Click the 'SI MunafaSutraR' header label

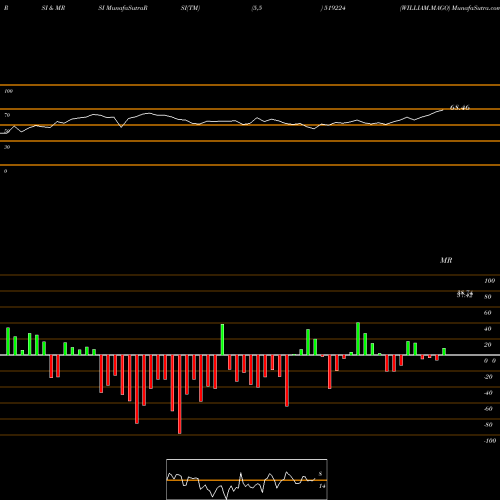pos(123,8)
